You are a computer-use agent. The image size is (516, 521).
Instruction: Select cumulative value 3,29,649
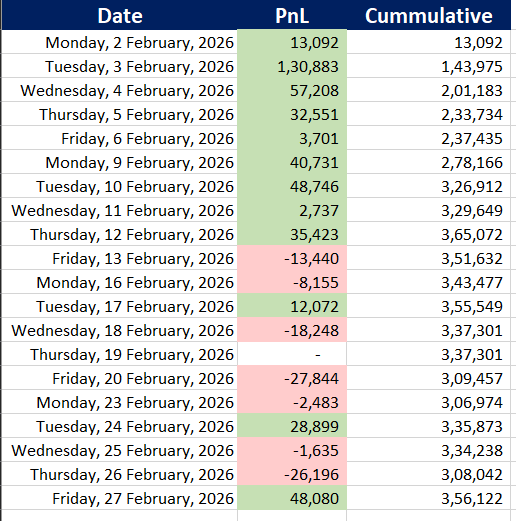pyautogui.click(x=429, y=210)
